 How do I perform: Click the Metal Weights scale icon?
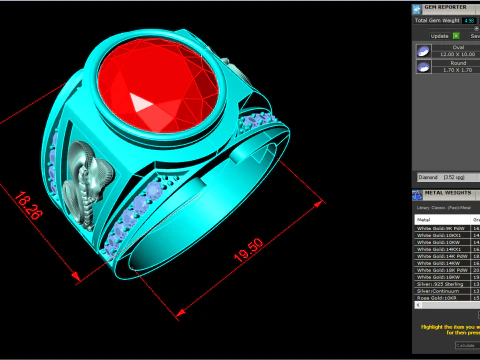tap(417, 195)
